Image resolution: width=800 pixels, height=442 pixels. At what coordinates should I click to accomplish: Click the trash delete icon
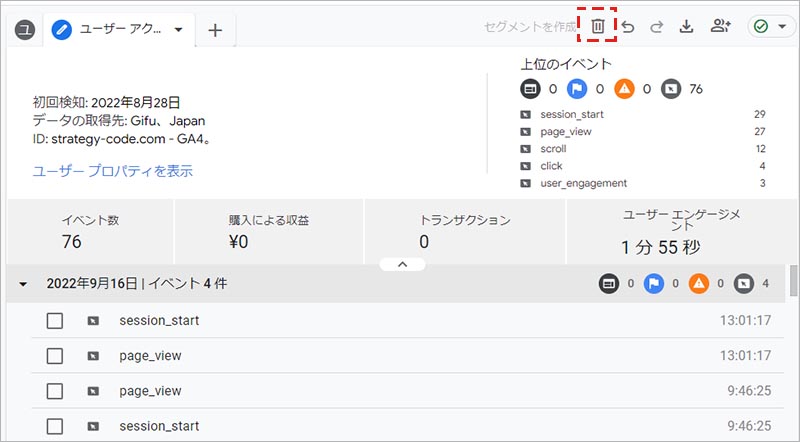(x=597, y=27)
